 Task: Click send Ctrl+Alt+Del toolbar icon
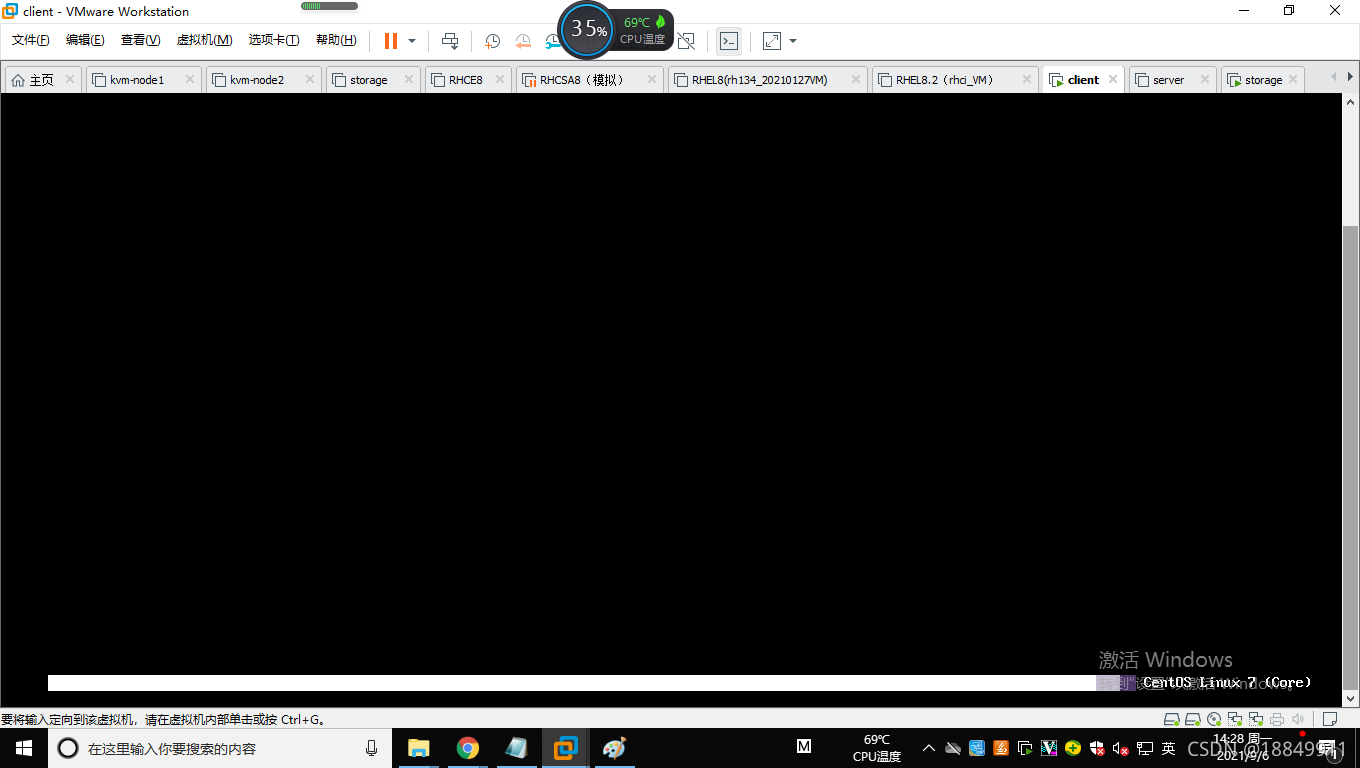(450, 41)
